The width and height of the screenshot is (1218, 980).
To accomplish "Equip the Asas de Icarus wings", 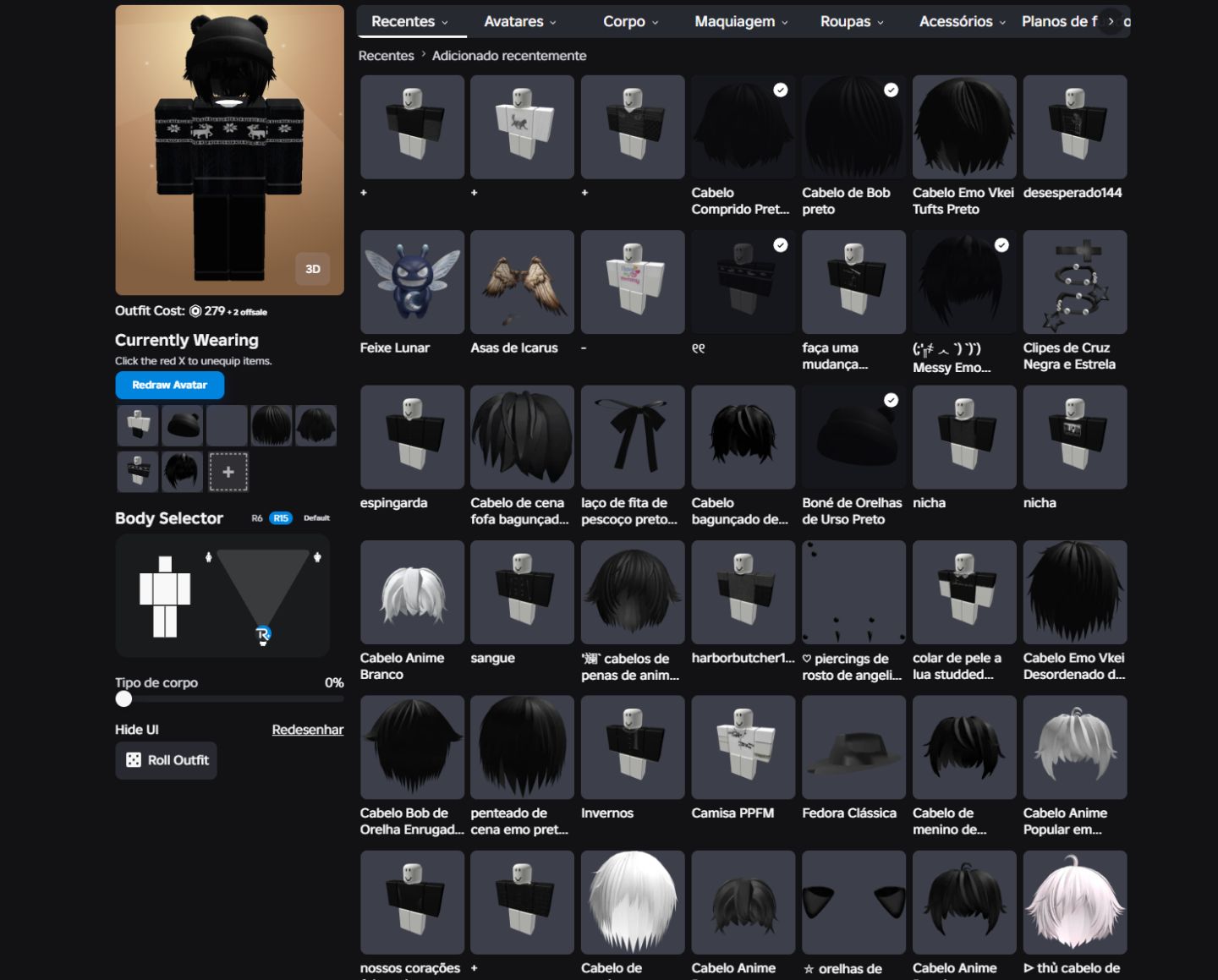I will (522, 282).
